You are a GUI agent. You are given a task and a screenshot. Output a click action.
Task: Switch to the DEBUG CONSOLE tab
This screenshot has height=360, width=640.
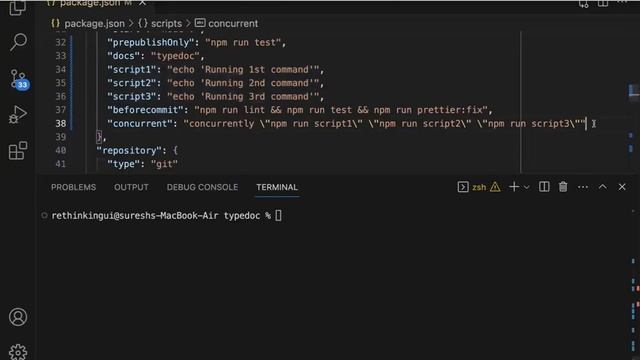point(202,187)
